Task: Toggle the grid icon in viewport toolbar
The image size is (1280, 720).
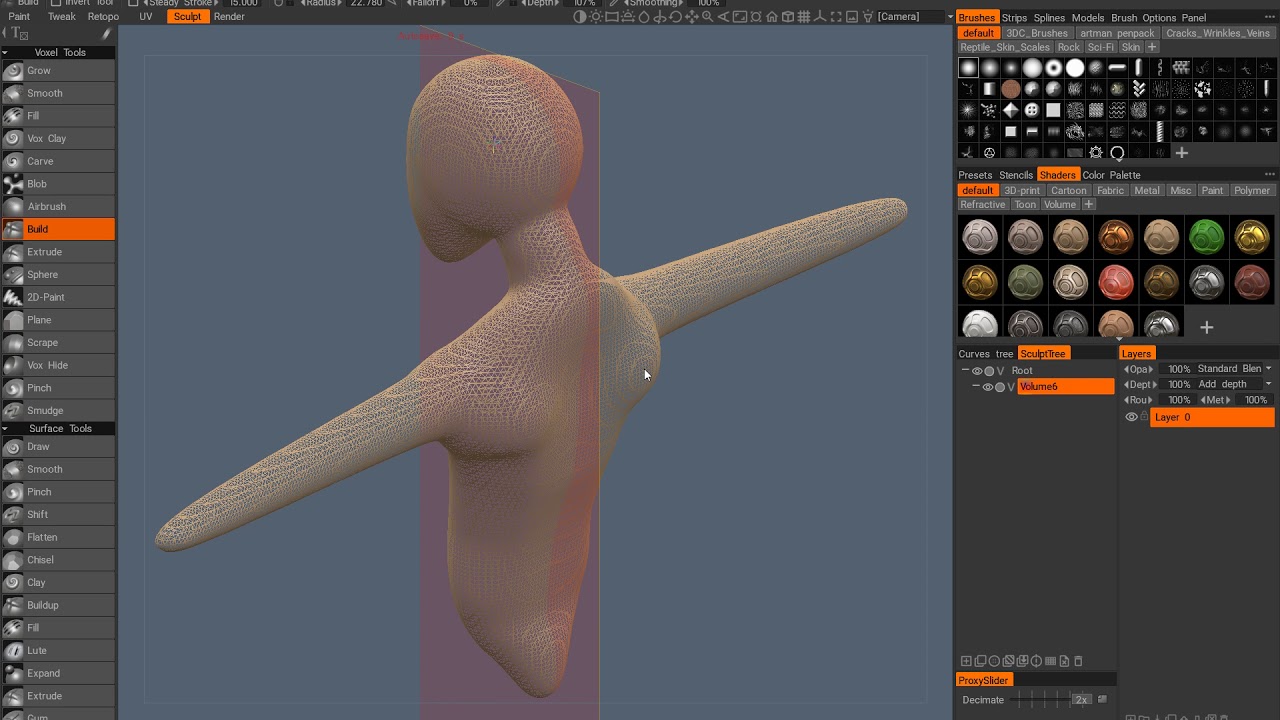Action: [x=803, y=17]
